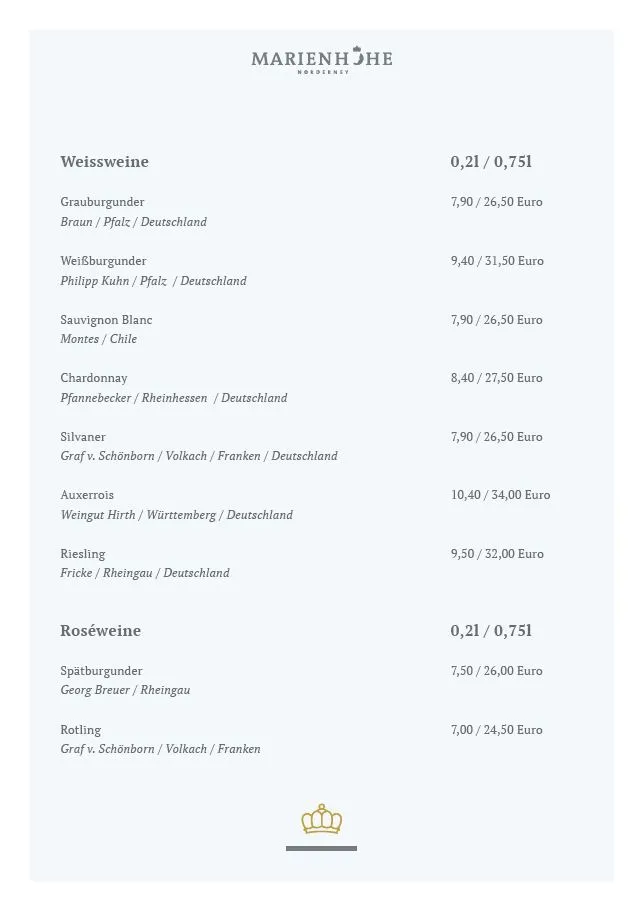The image size is (644, 910).
Task: Click the gray bar below the crown
Action: 321,848
